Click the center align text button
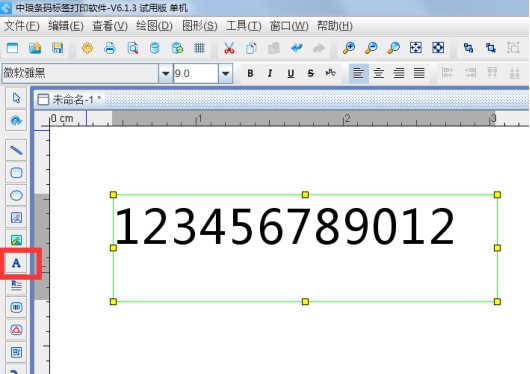The height and width of the screenshot is (374, 530). point(379,73)
